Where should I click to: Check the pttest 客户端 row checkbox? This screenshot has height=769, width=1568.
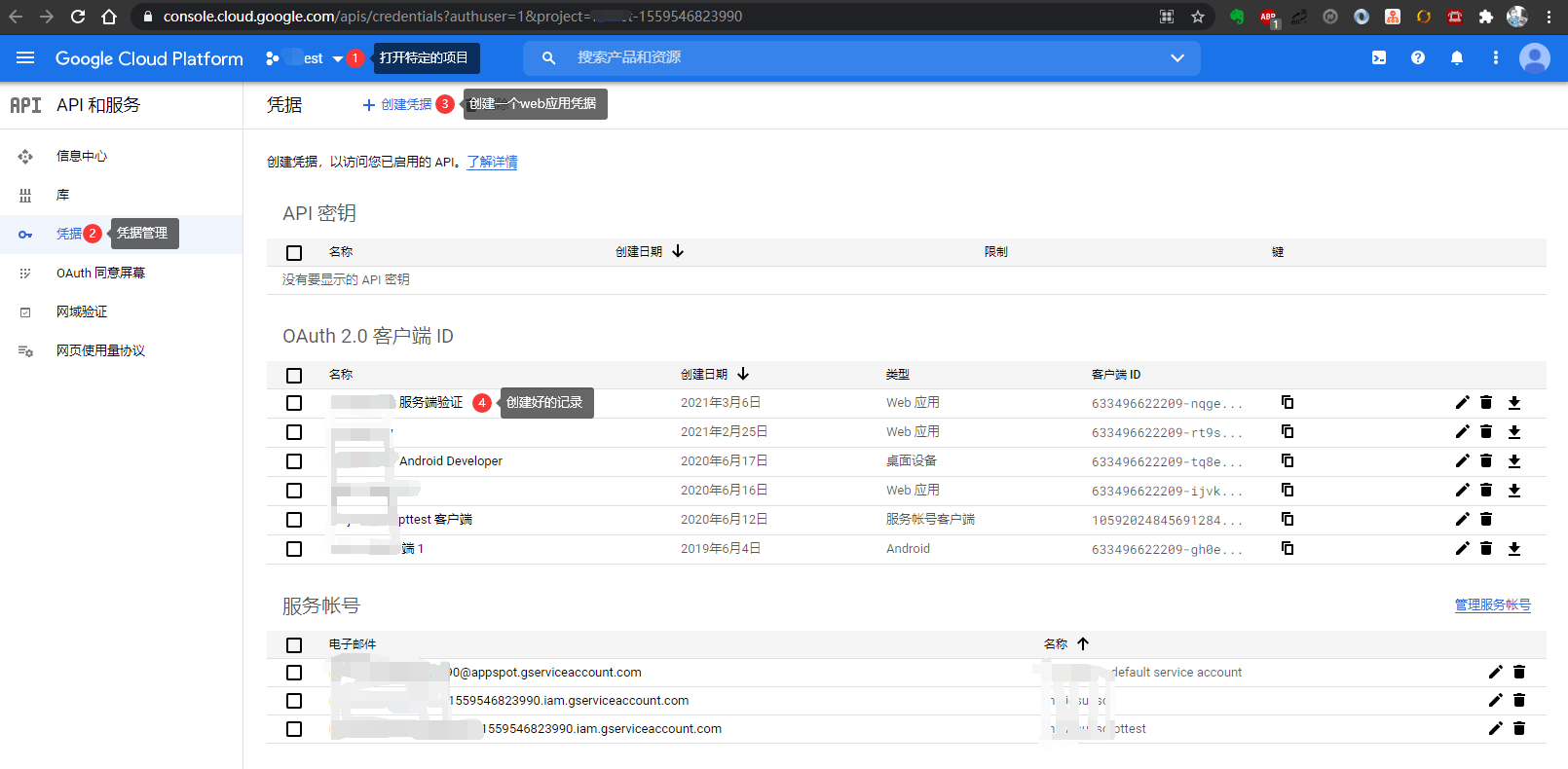point(294,520)
